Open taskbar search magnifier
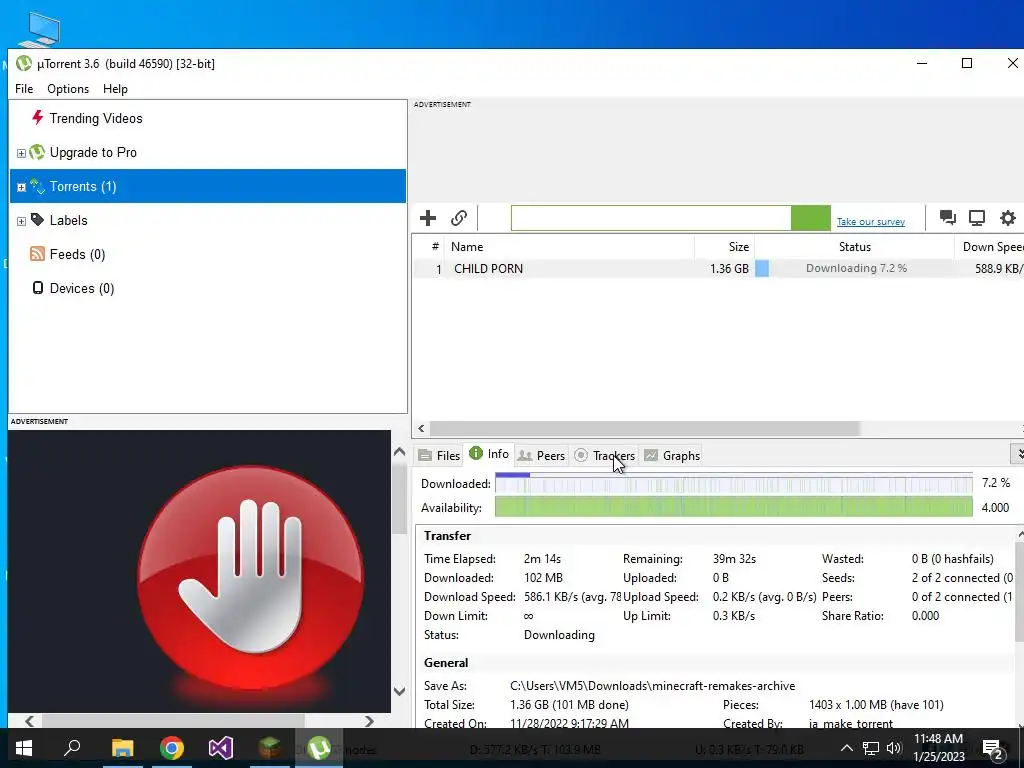The width and height of the screenshot is (1024, 768). point(72,748)
